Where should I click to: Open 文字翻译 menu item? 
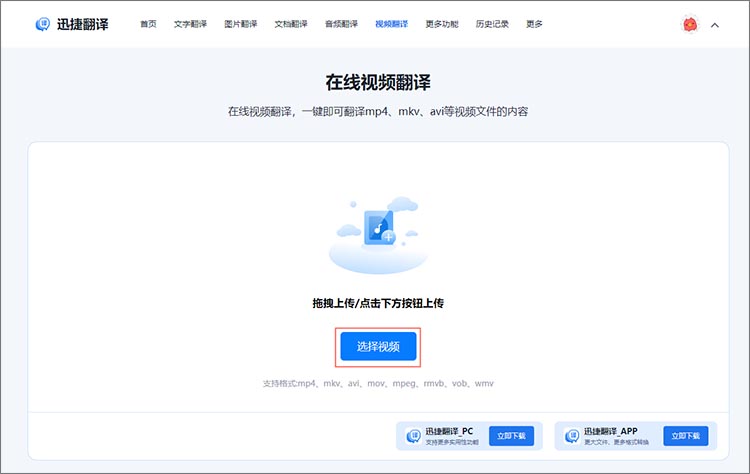tap(190, 24)
